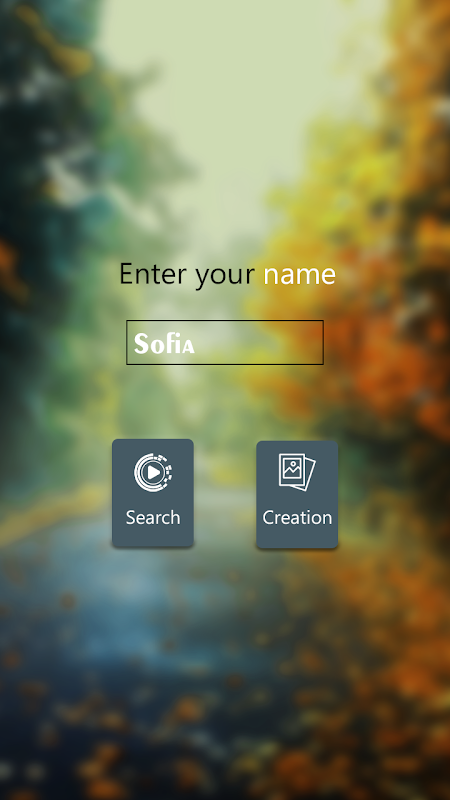Click inside the name input box
The image size is (450, 800).
click(225, 342)
